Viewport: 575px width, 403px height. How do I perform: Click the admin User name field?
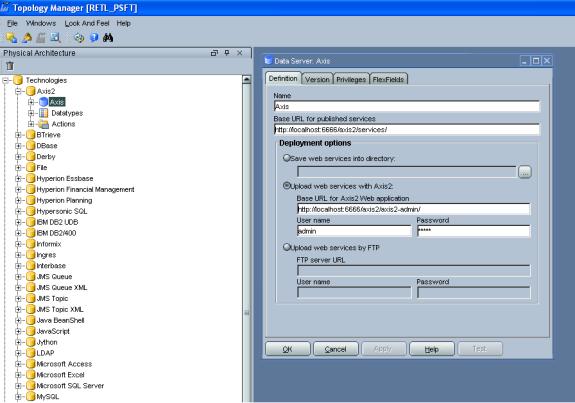pyautogui.click(x=354, y=231)
